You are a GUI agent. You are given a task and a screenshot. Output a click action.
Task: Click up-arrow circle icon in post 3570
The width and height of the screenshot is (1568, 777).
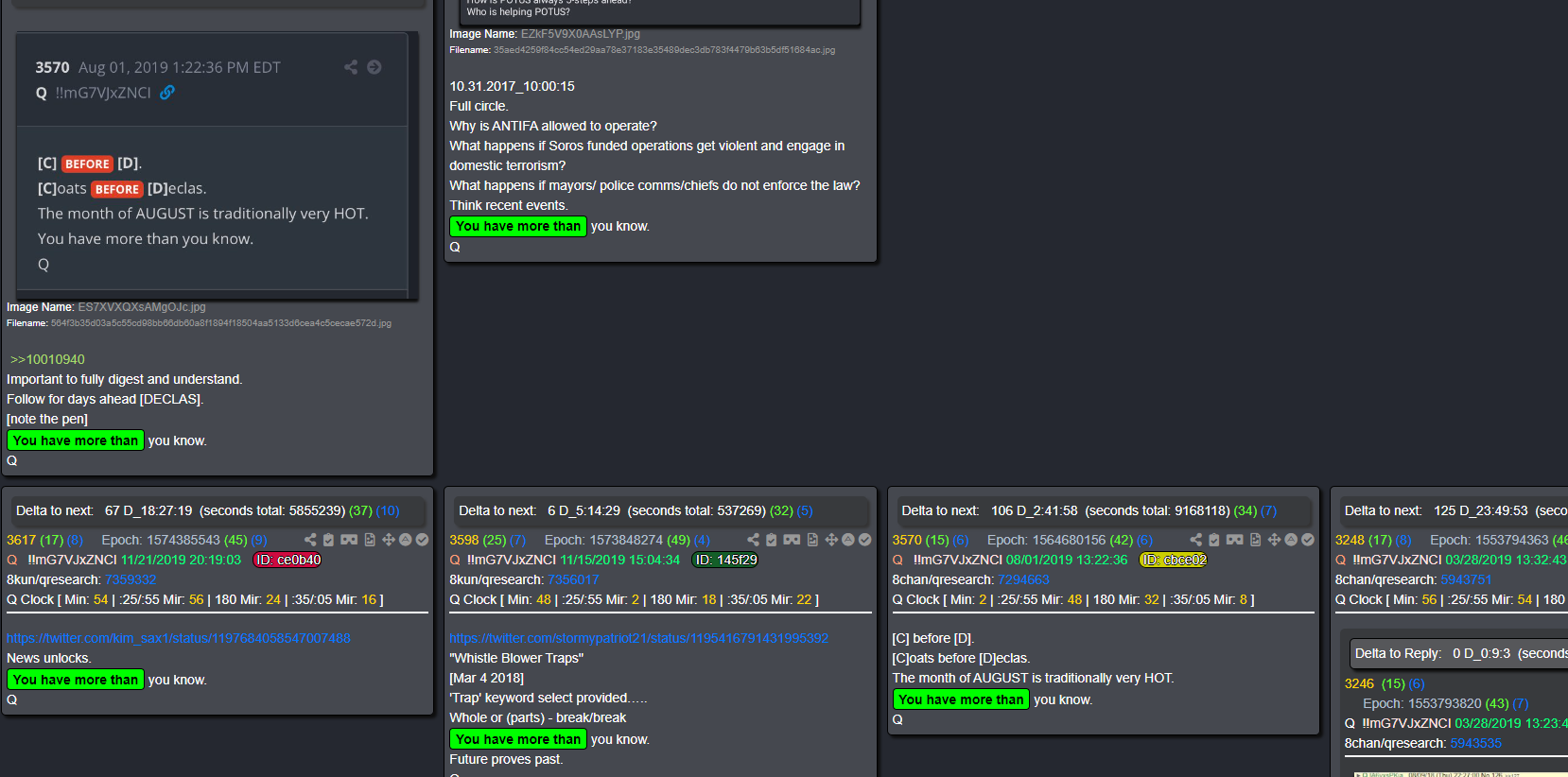(1291, 540)
